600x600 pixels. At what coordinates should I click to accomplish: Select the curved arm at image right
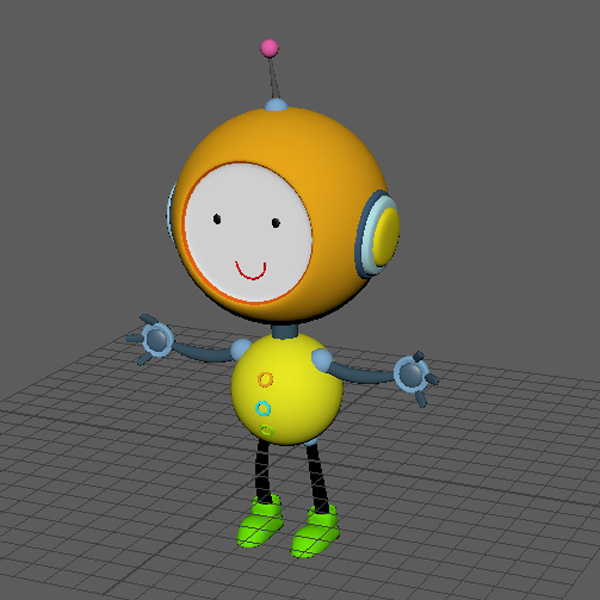[x=365, y=375]
